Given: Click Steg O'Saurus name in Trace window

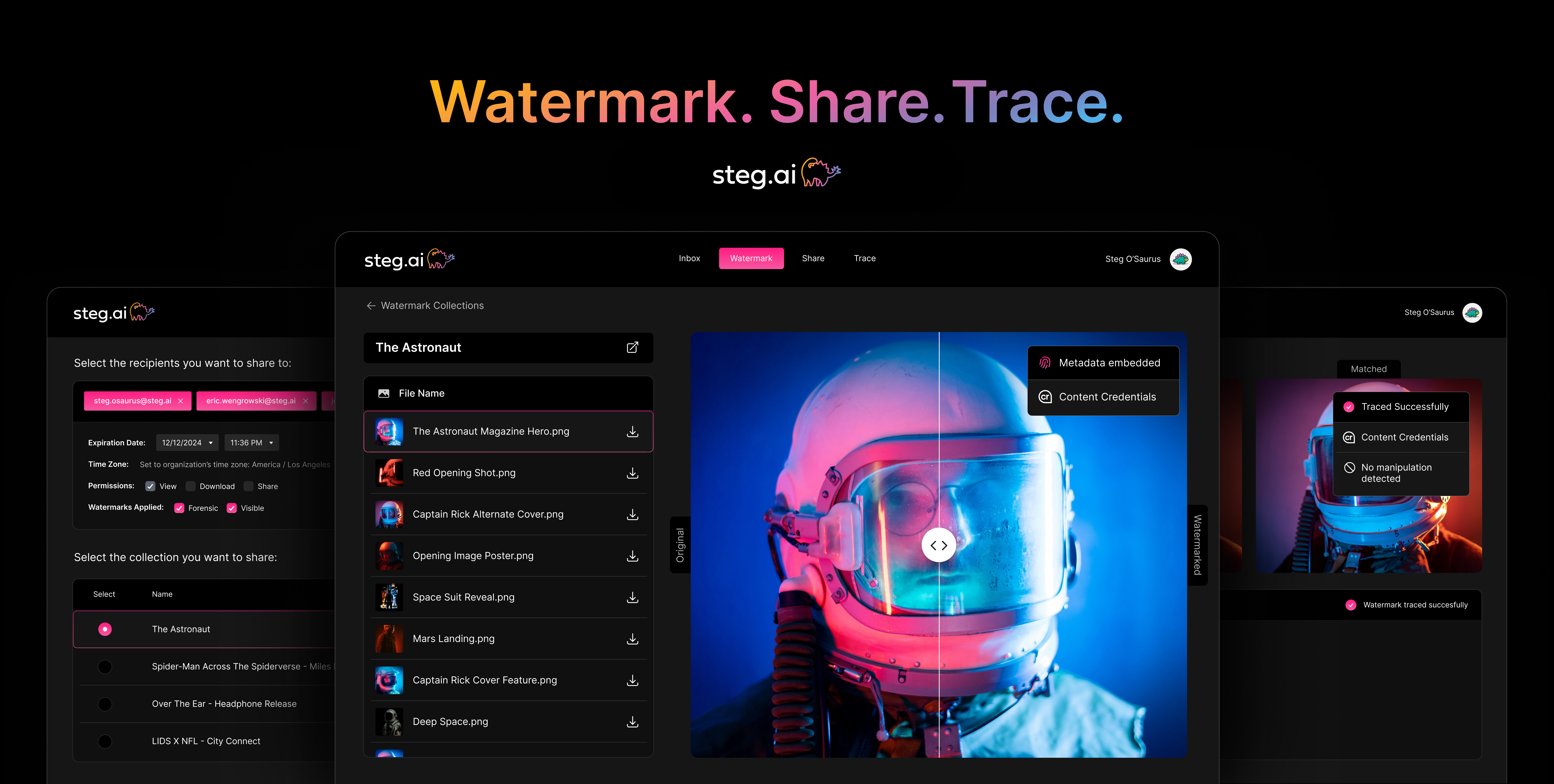Looking at the screenshot, I should (1429, 312).
